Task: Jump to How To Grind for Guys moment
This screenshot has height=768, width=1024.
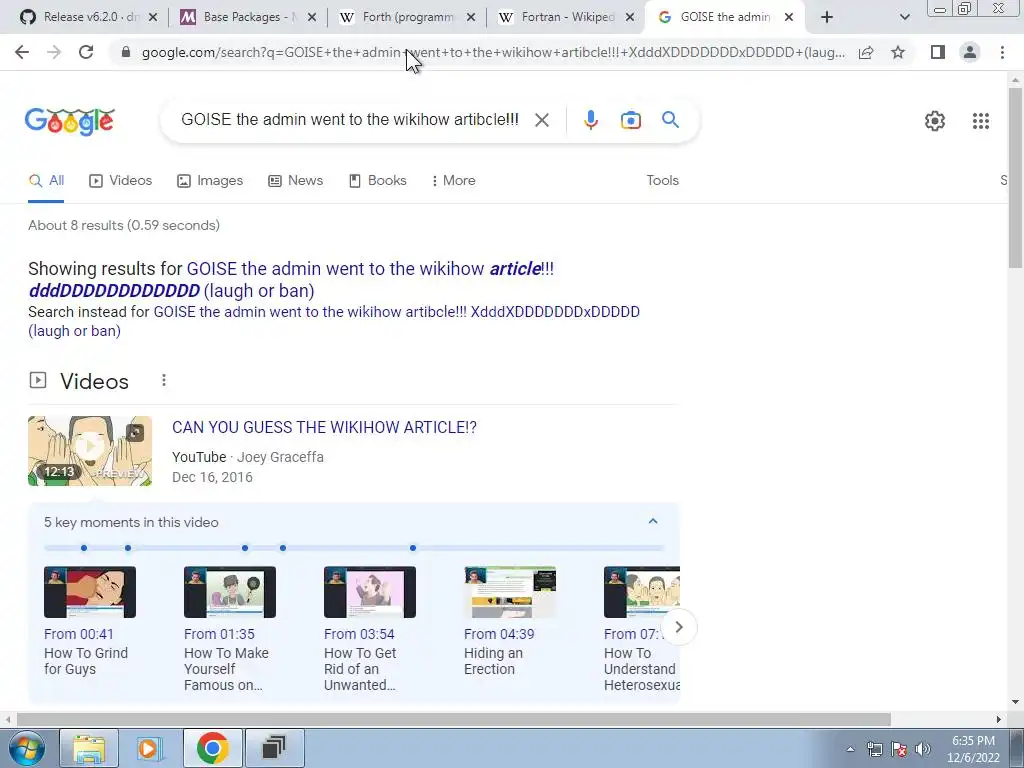Action: click(89, 621)
